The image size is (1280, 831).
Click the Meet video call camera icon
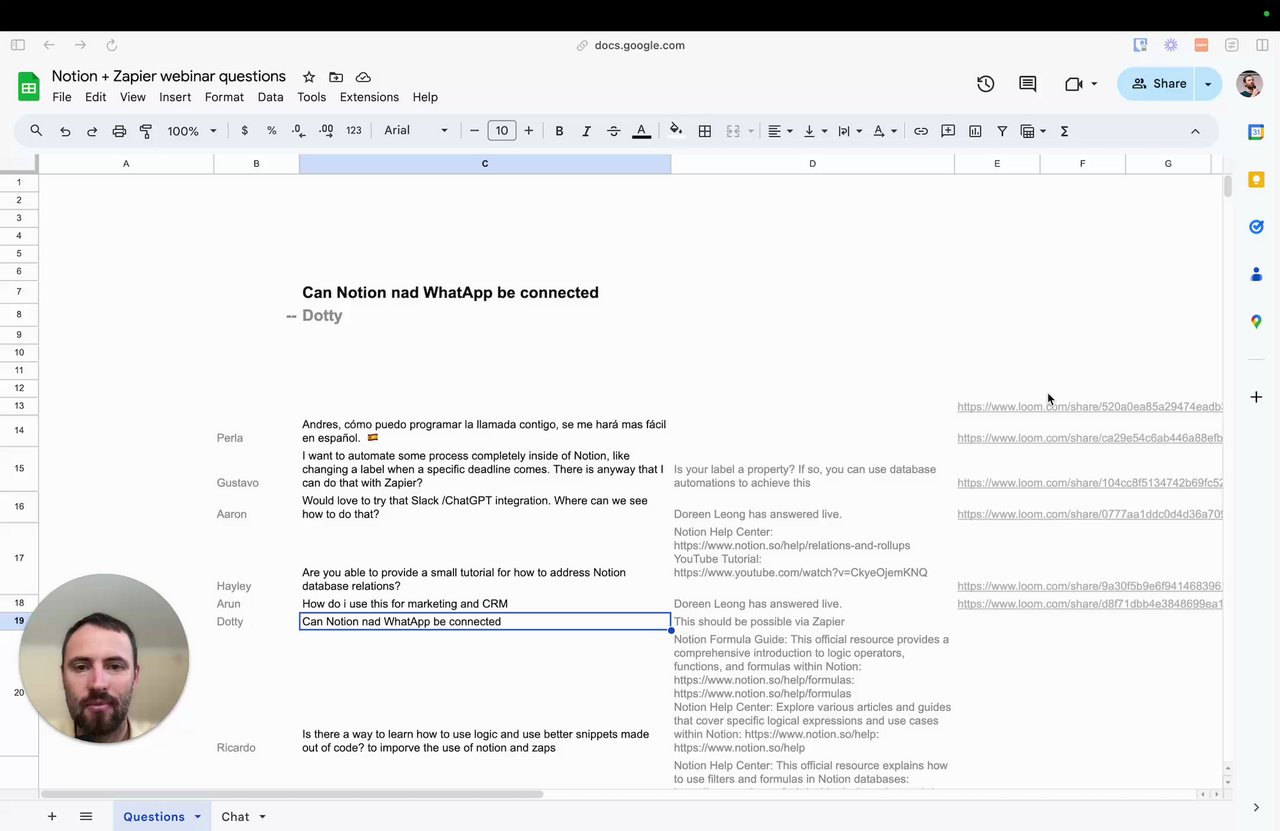coord(1074,84)
